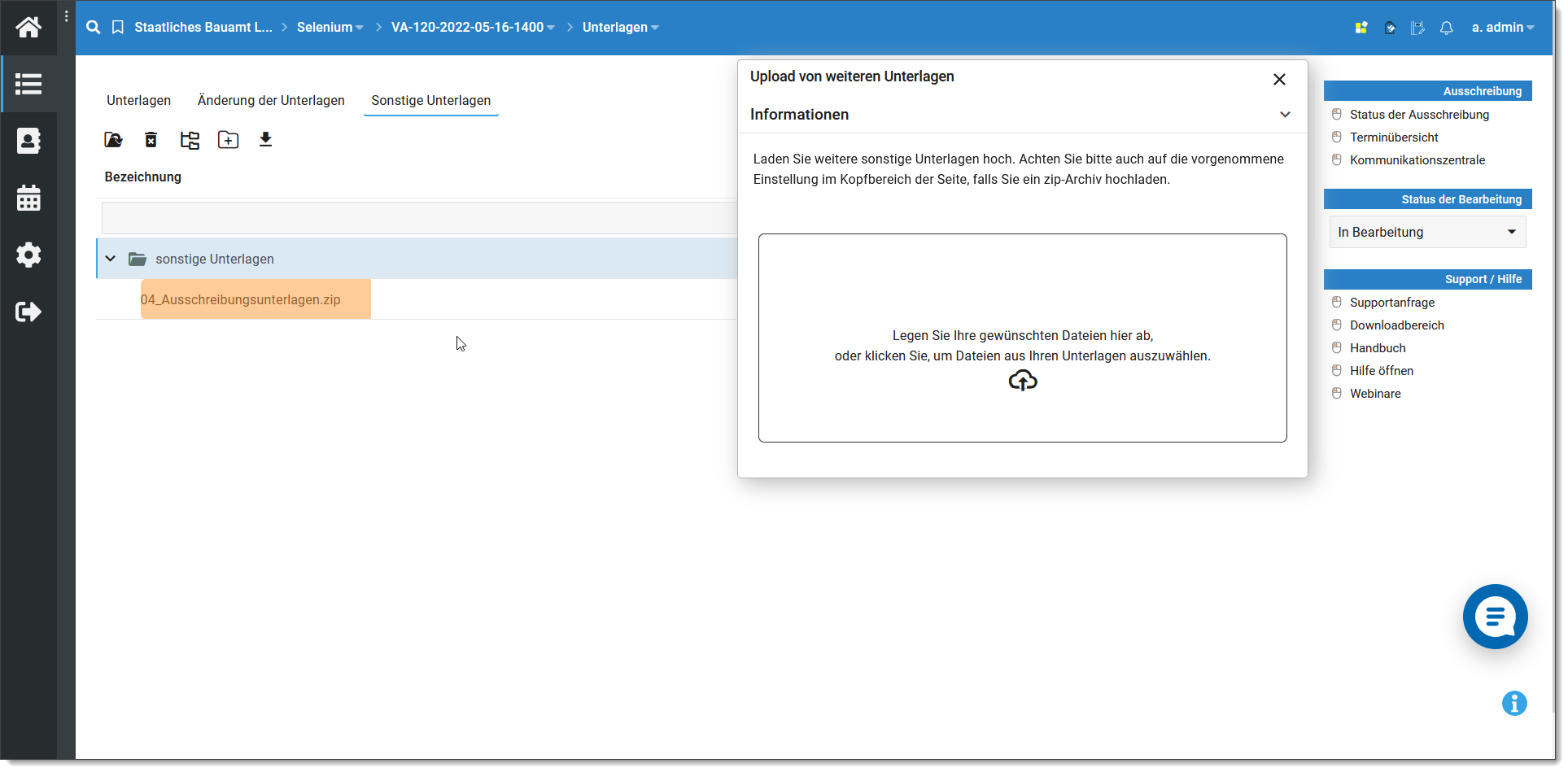Screen dimensions: 1568x772
Task: Open the contacts address book icon
Action: pos(28,141)
